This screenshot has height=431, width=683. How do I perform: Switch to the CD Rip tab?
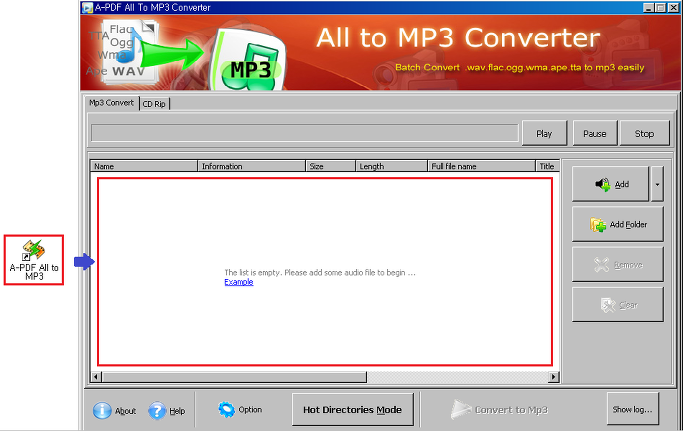pyautogui.click(x=154, y=104)
